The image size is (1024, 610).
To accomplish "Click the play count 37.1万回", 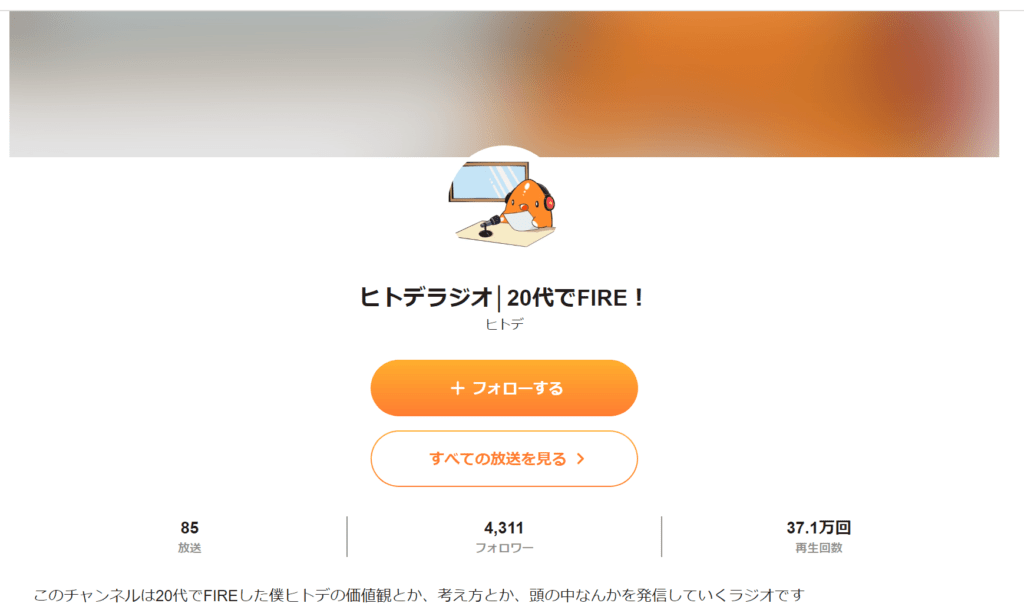I will click(818, 527).
